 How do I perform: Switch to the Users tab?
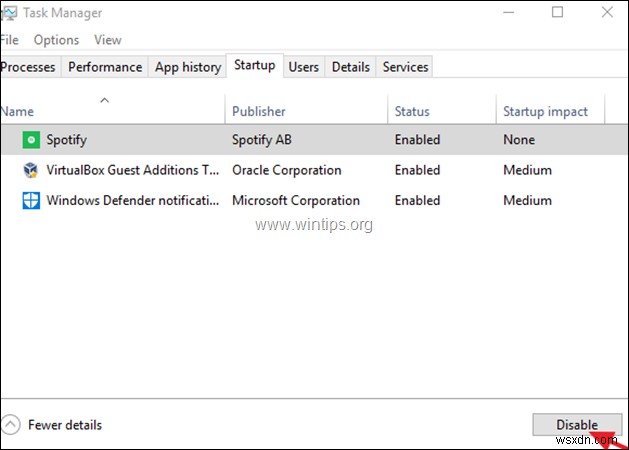(304, 67)
